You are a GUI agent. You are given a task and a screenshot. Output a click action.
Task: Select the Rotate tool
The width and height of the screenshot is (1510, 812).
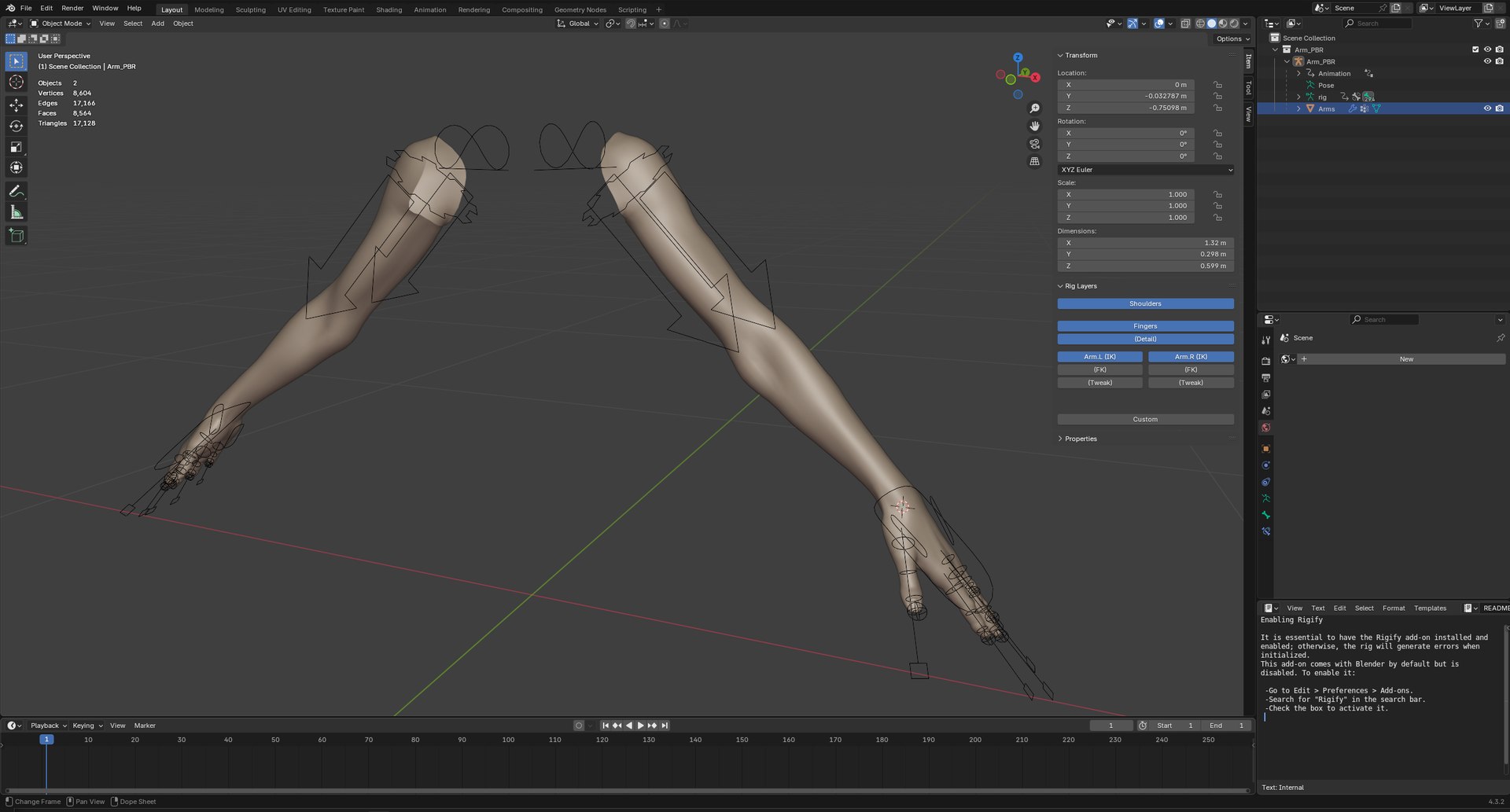pyautogui.click(x=17, y=126)
